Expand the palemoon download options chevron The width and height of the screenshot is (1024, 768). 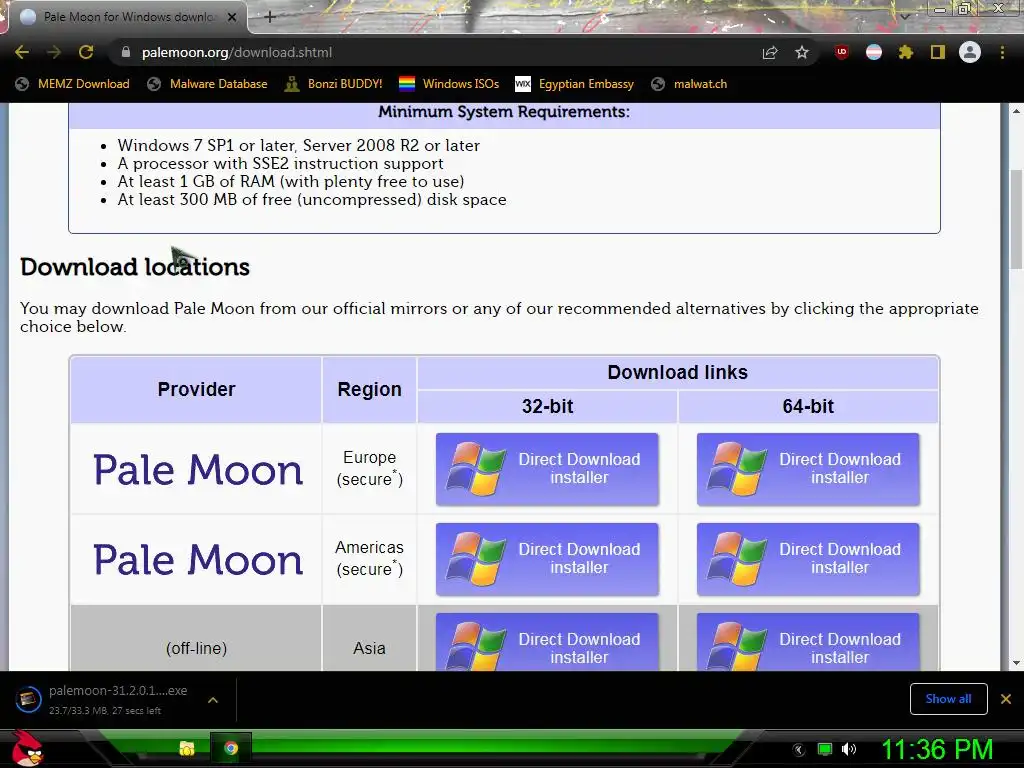[x=213, y=700]
